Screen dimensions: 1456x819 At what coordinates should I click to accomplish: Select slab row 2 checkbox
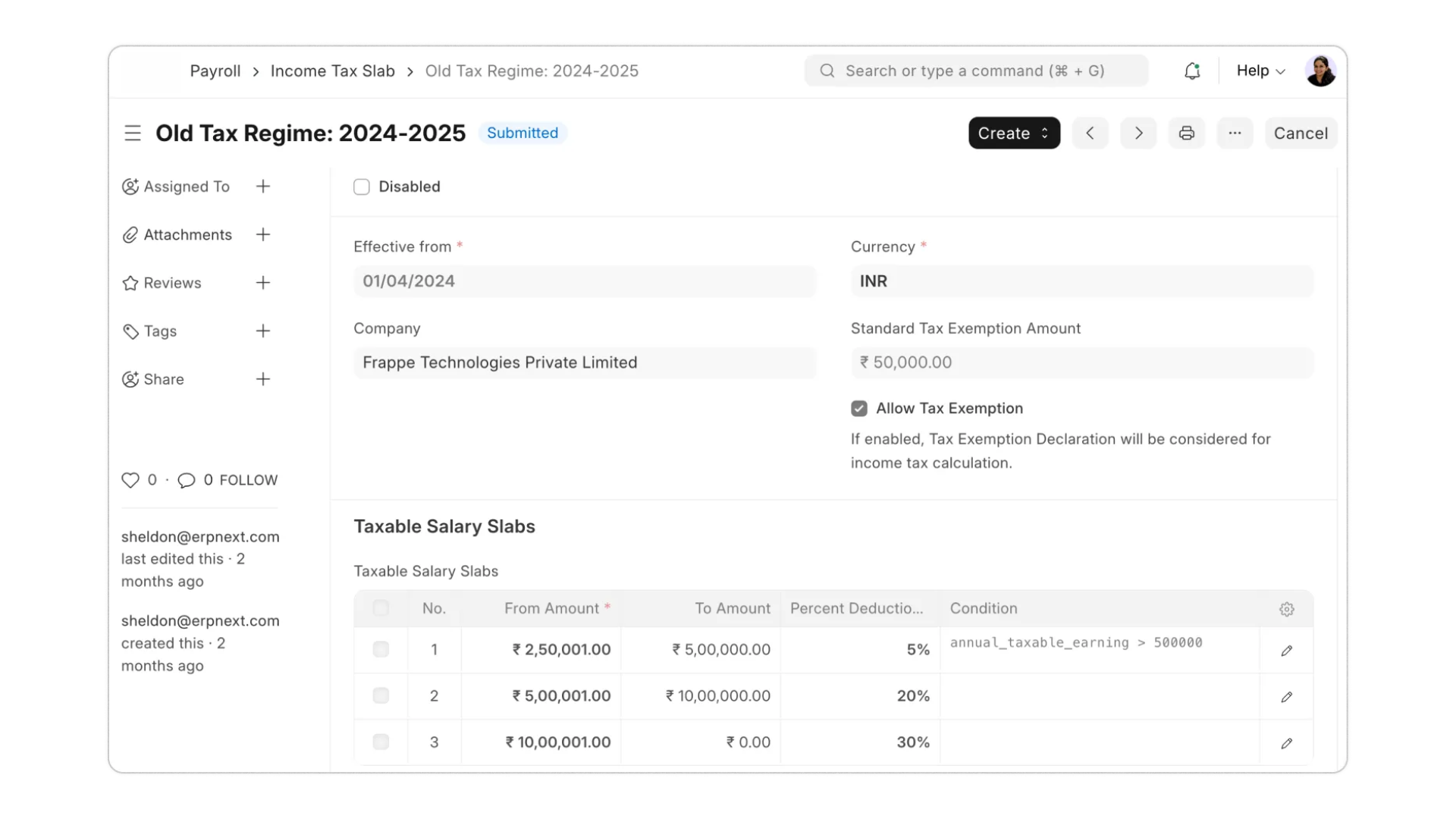(x=381, y=695)
